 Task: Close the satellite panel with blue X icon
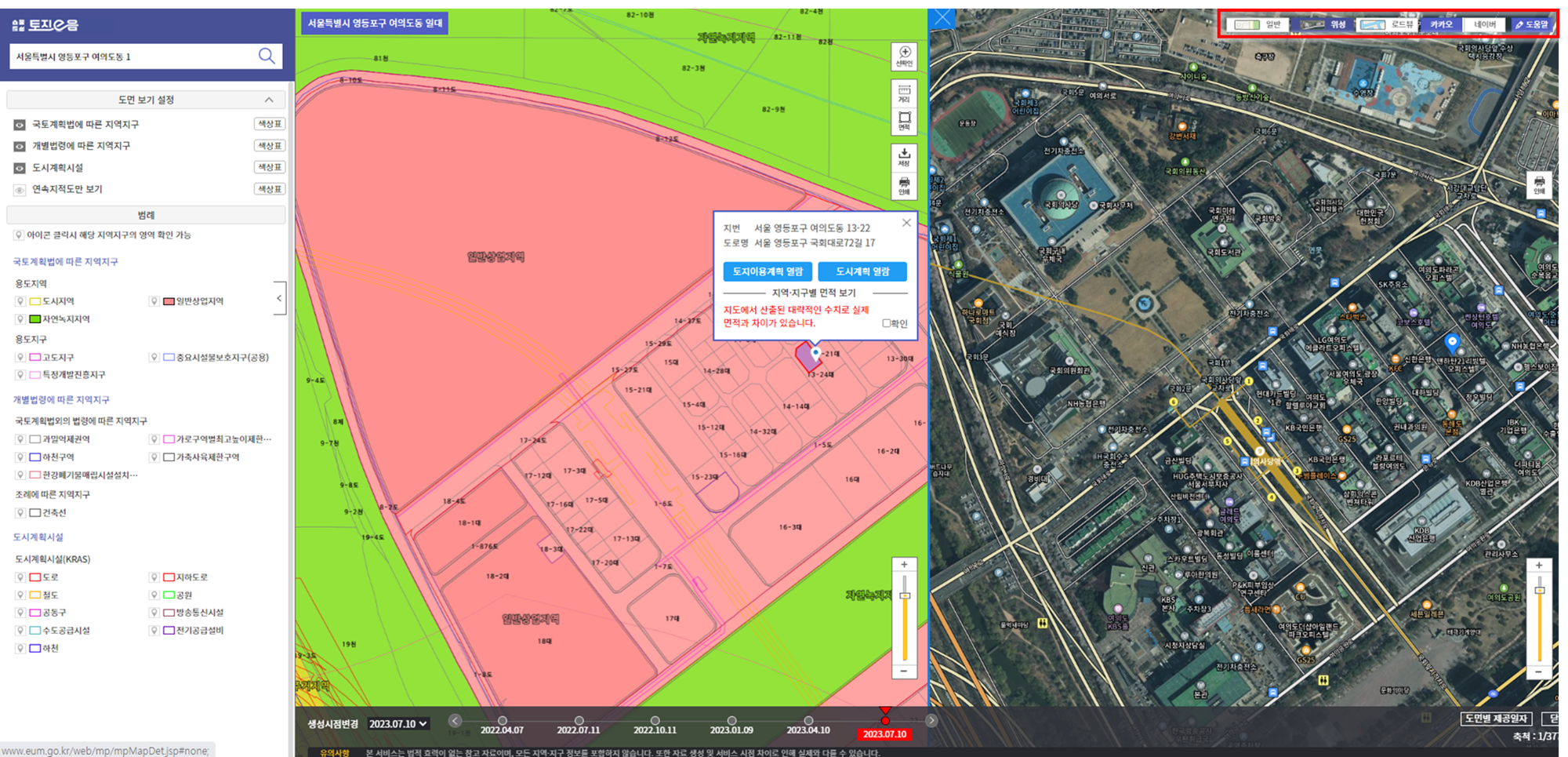pyautogui.click(x=942, y=17)
